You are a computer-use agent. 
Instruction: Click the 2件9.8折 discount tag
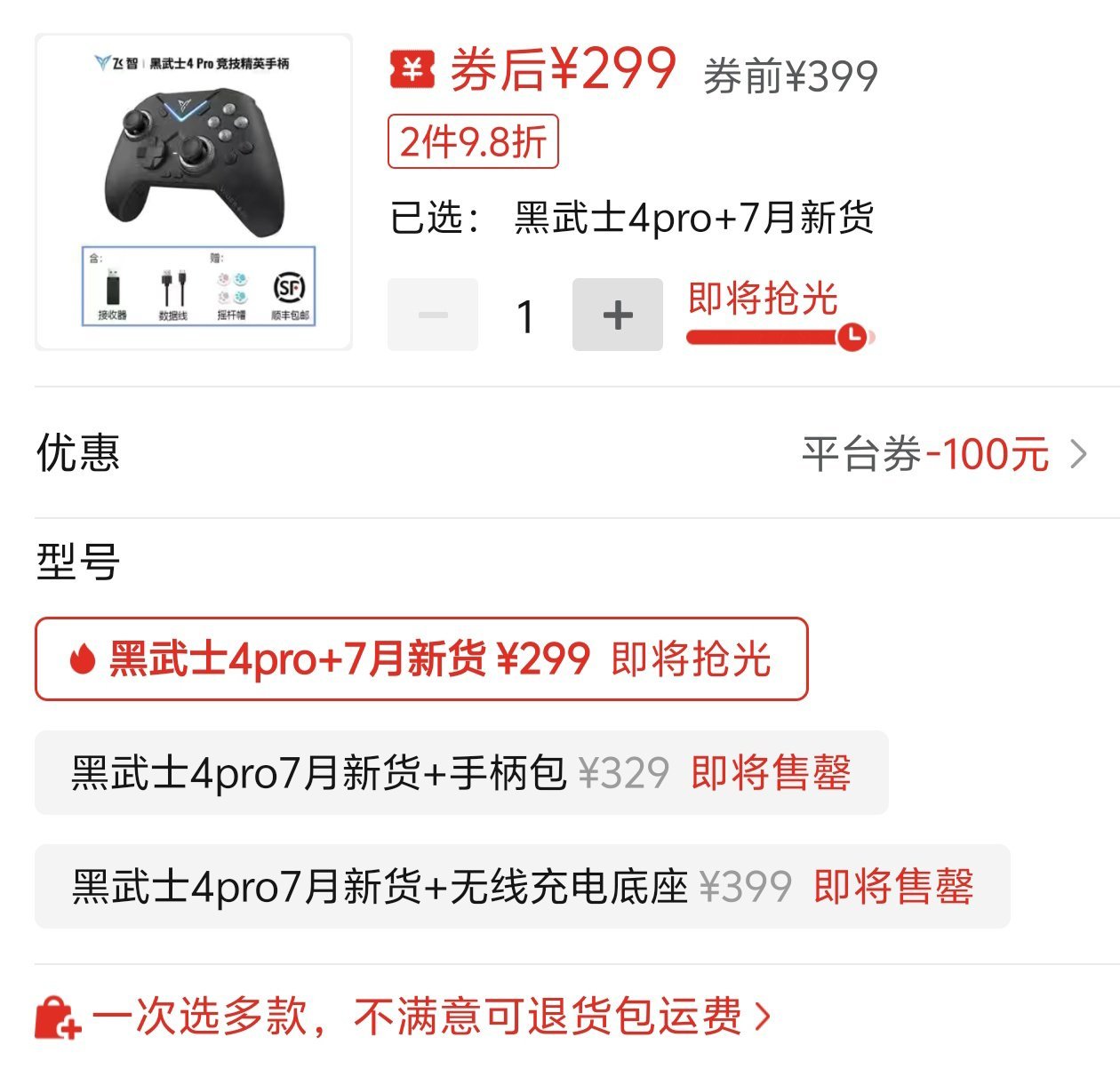(x=473, y=141)
